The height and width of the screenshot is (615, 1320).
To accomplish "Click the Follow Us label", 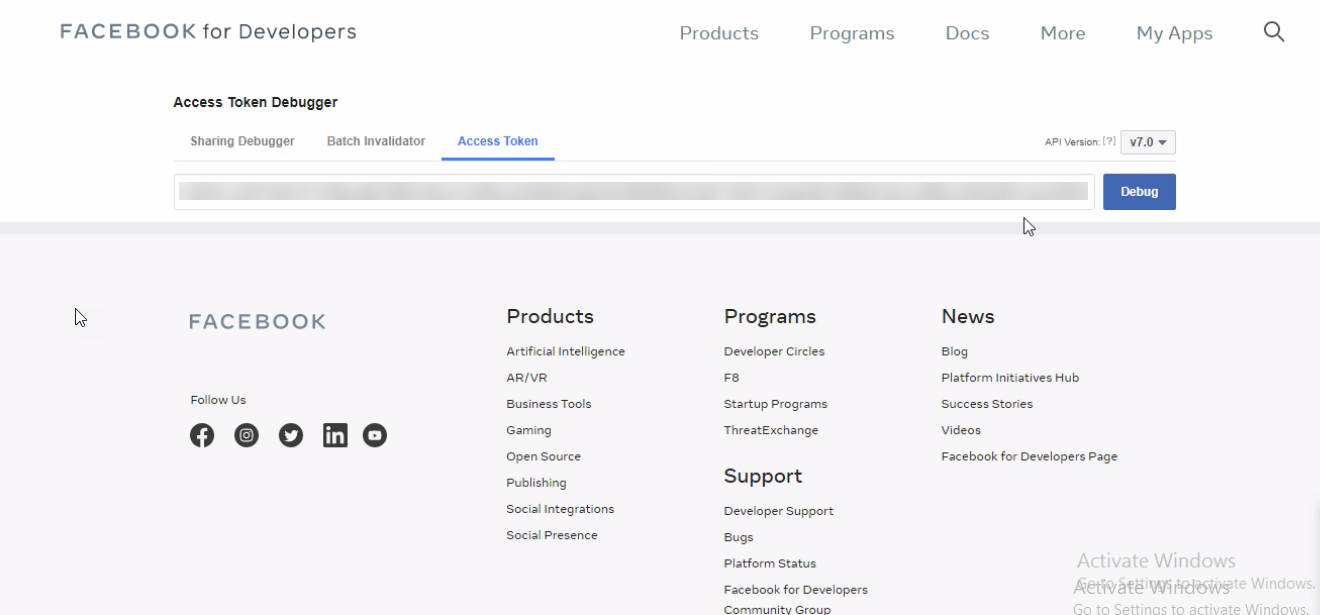I will (218, 400).
